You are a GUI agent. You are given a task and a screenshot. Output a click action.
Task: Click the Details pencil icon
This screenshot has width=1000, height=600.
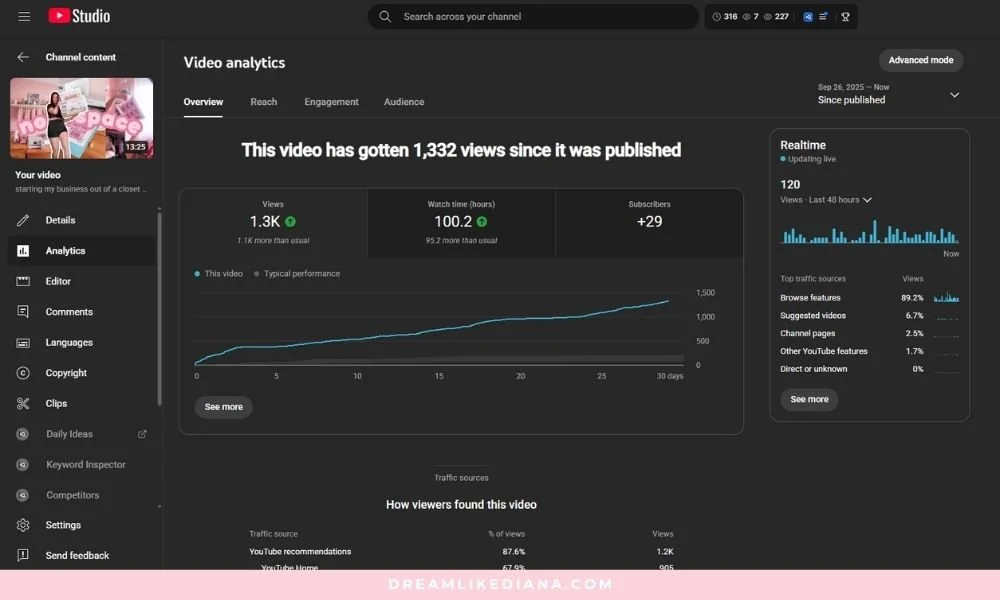tap(23, 220)
